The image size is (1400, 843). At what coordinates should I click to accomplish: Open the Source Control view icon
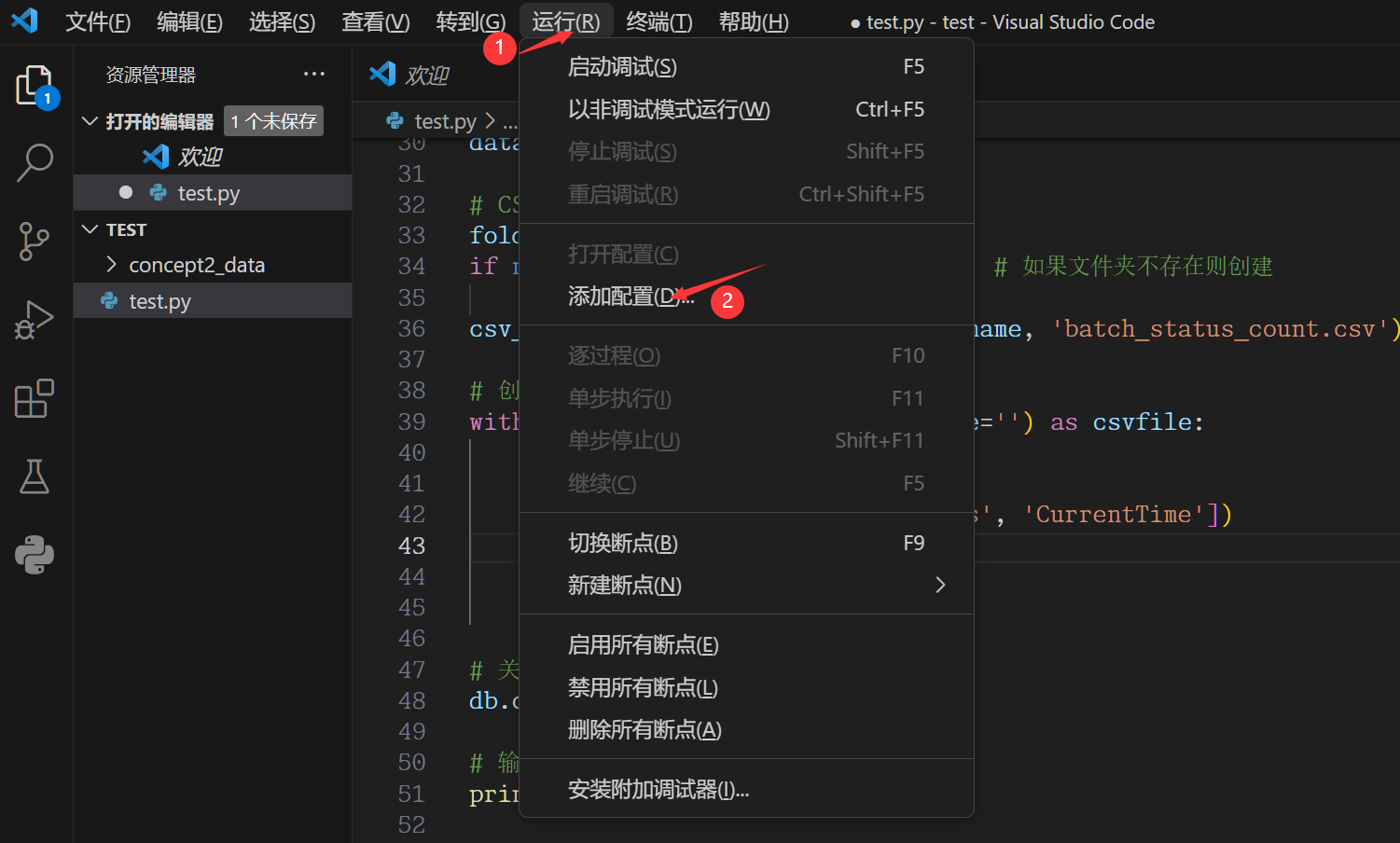tap(35, 241)
